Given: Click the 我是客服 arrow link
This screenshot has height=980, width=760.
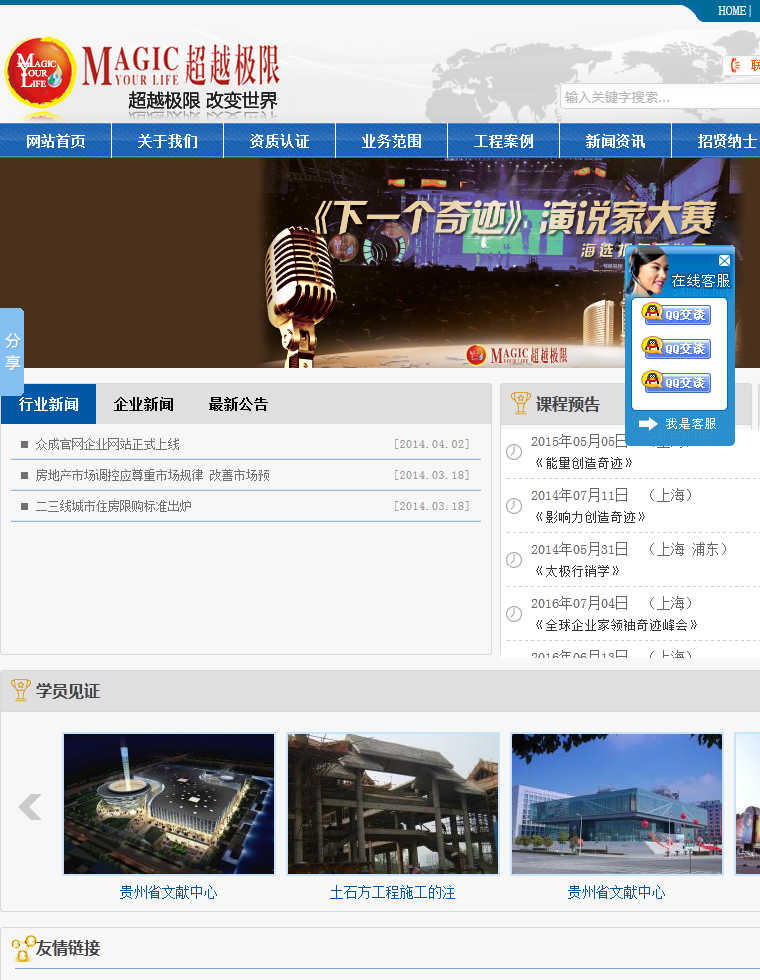Looking at the screenshot, I should tap(679, 424).
